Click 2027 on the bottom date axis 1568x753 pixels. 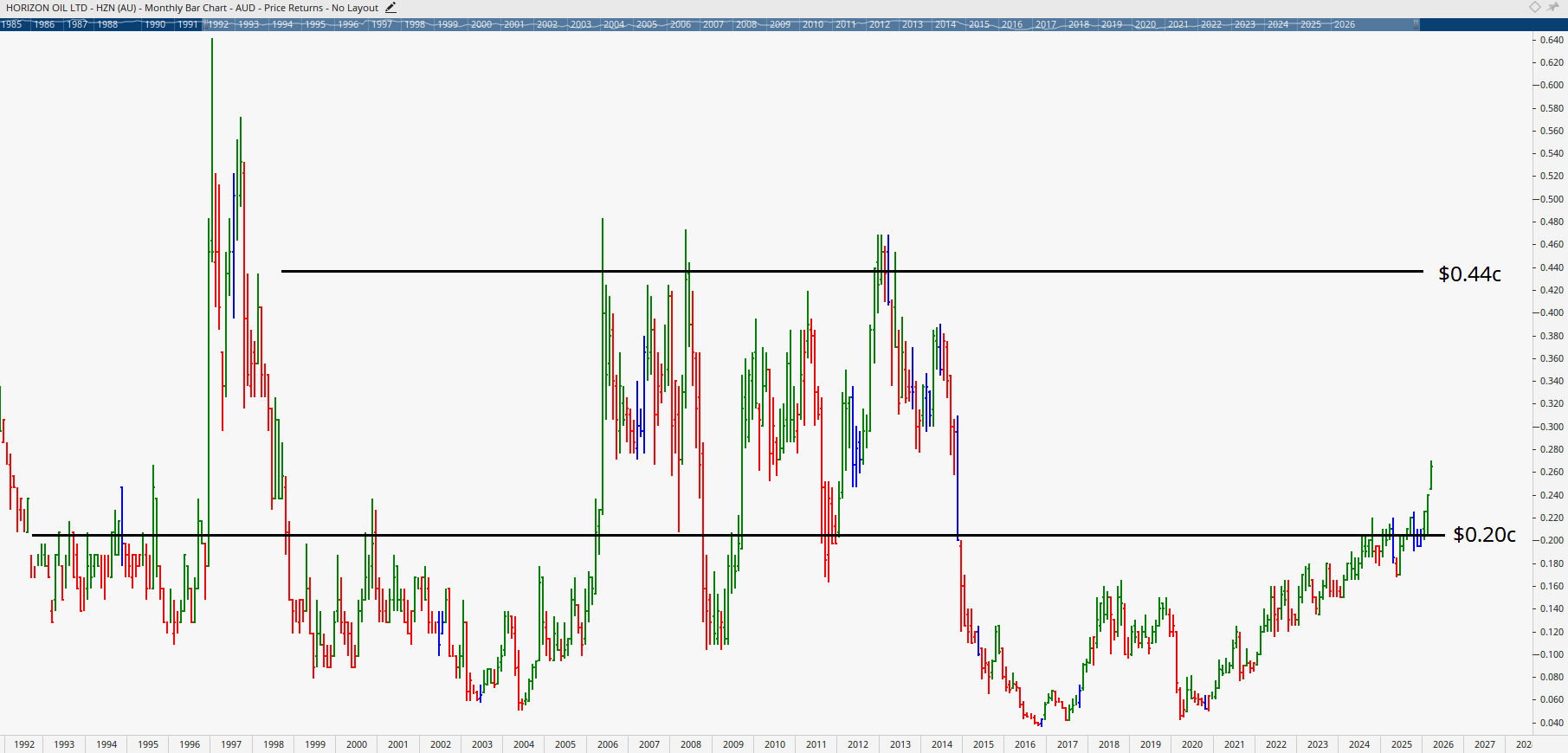pyautogui.click(x=1485, y=744)
